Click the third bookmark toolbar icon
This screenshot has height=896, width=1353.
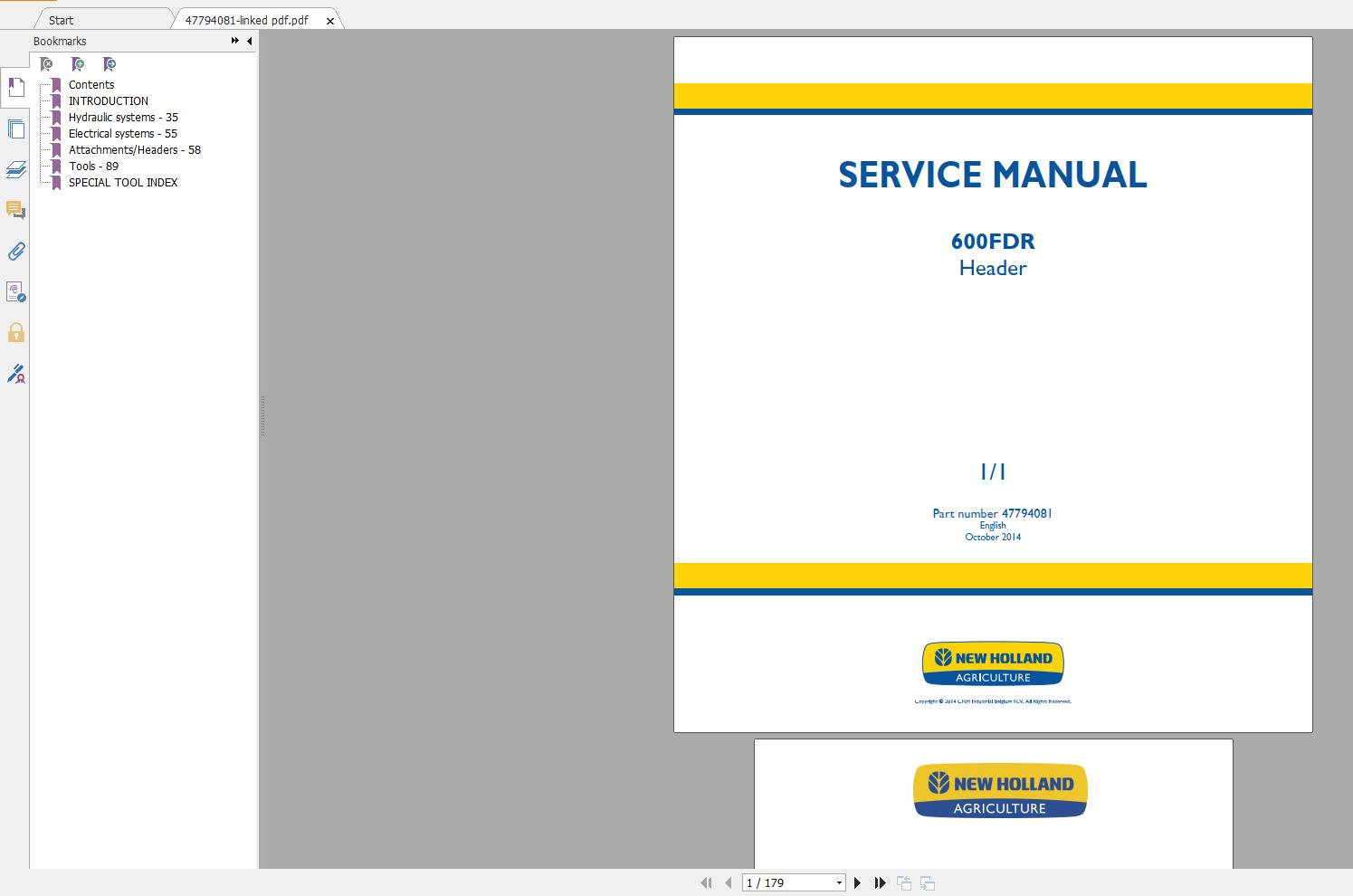[110, 64]
